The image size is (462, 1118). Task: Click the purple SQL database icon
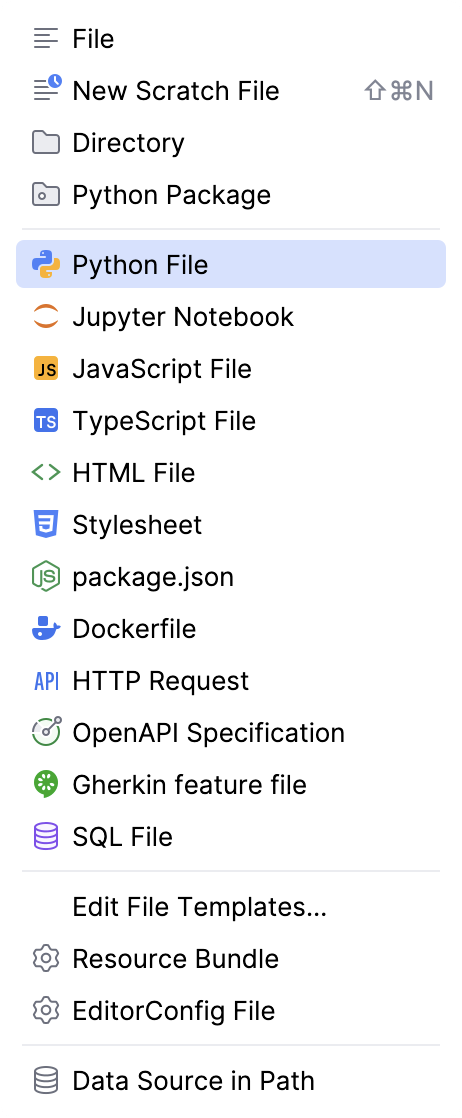tap(46, 836)
